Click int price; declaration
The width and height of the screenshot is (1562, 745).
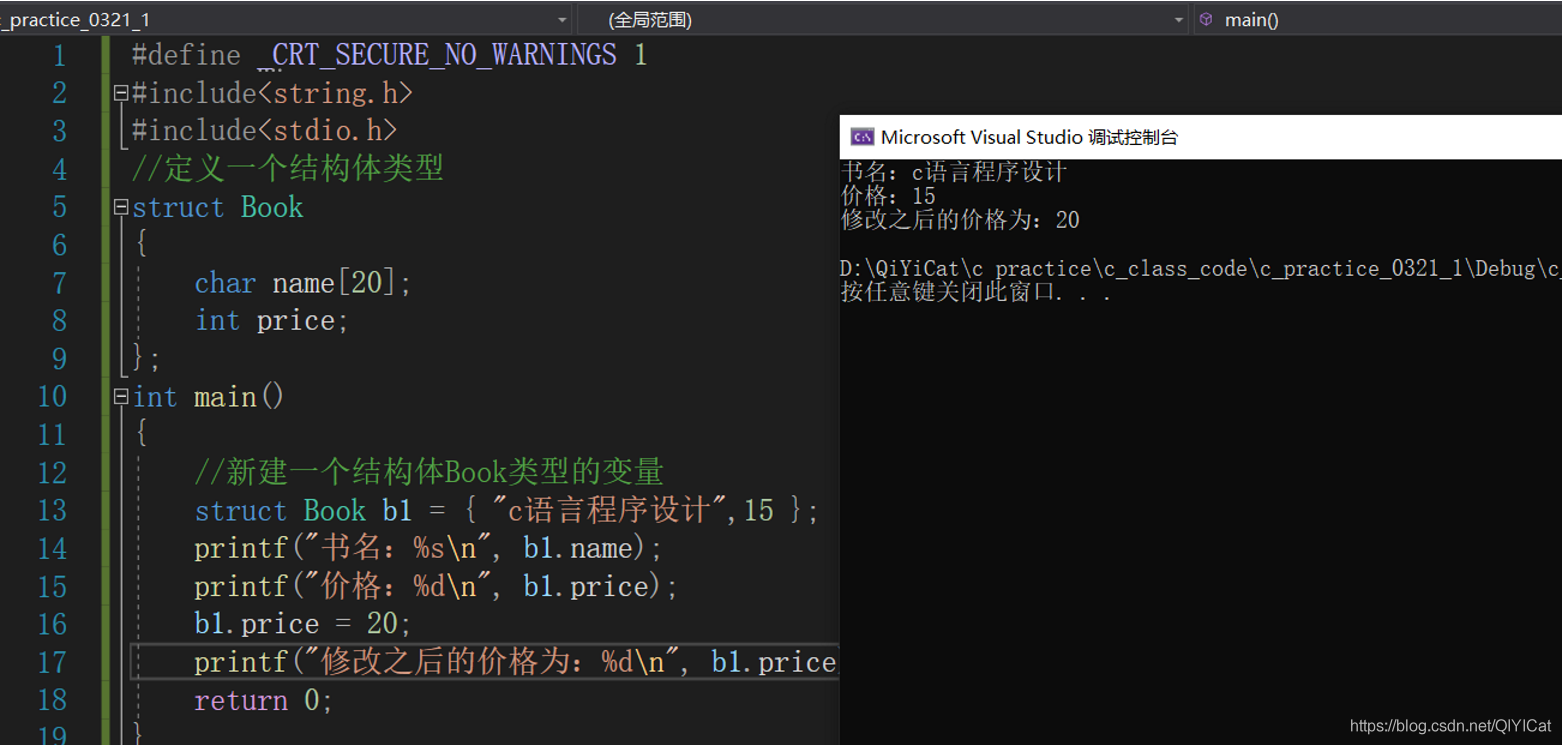pos(272,321)
